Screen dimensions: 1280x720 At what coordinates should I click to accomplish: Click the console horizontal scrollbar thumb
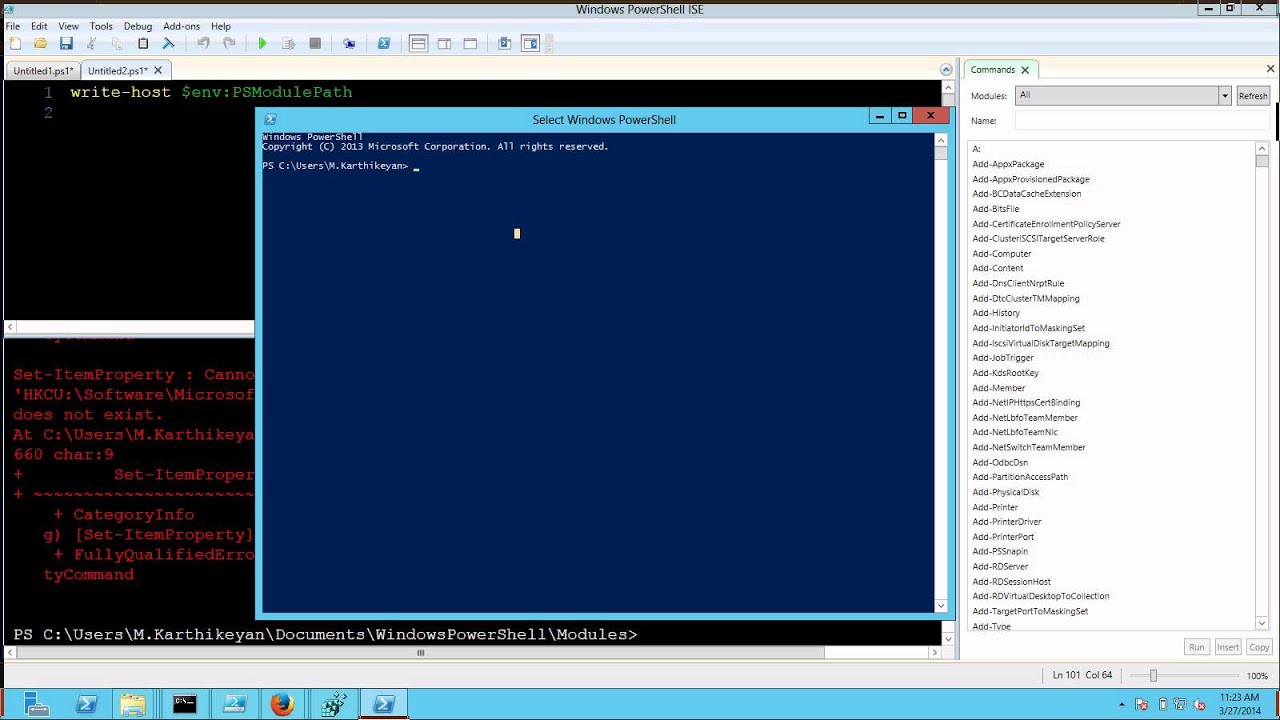pyautogui.click(x=421, y=653)
